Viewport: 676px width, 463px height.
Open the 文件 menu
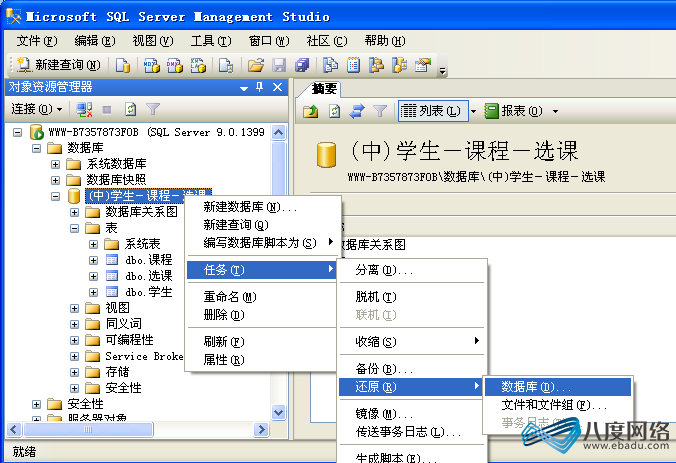tap(37, 41)
